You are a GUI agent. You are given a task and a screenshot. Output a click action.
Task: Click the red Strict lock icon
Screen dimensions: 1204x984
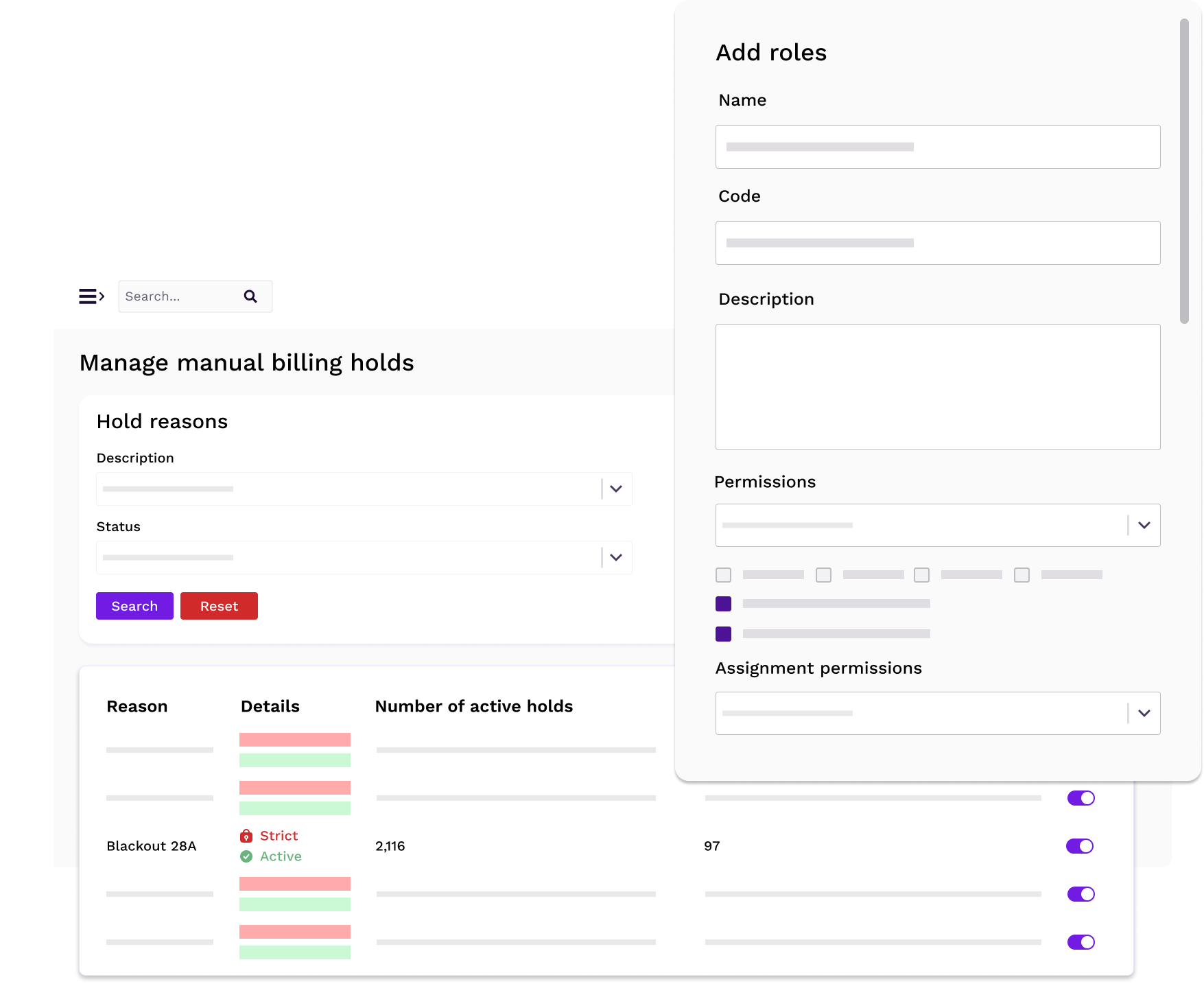[246, 836]
